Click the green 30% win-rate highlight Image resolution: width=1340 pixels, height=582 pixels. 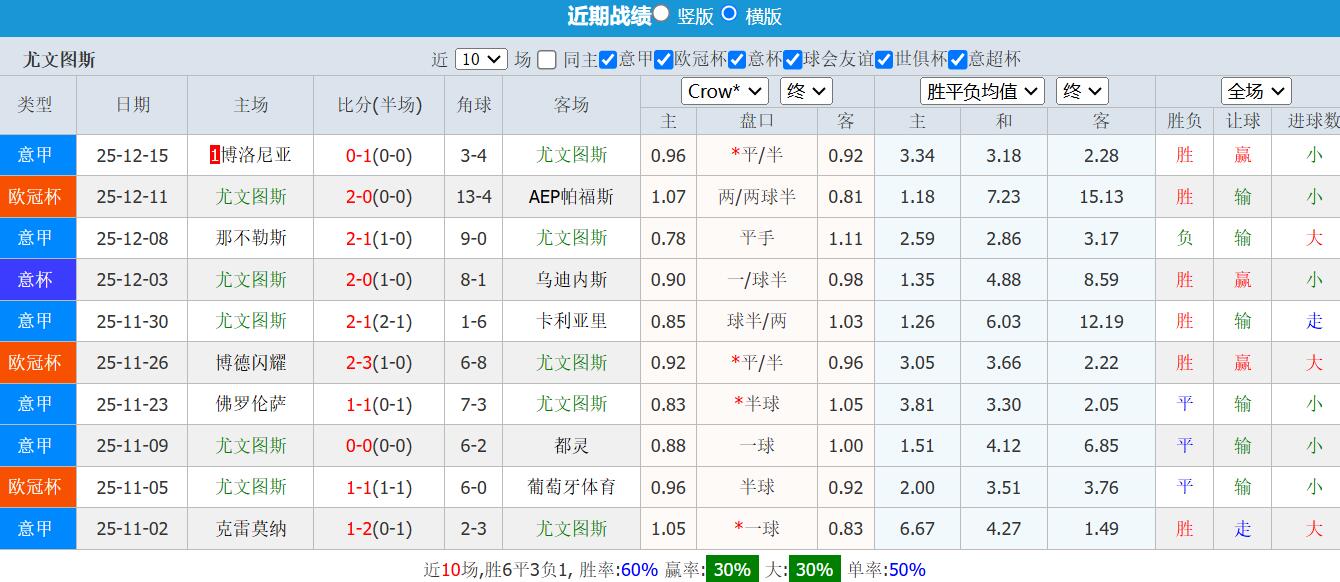[x=731, y=568]
